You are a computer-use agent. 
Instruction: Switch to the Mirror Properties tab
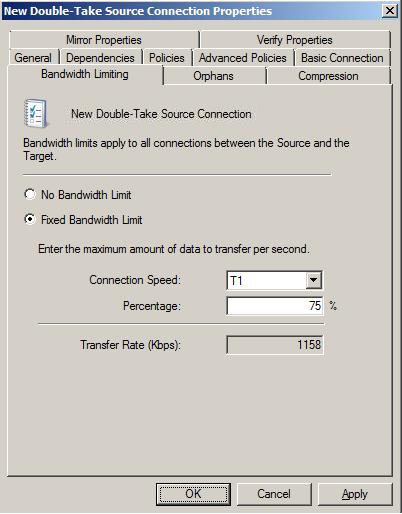pyautogui.click(x=104, y=40)
